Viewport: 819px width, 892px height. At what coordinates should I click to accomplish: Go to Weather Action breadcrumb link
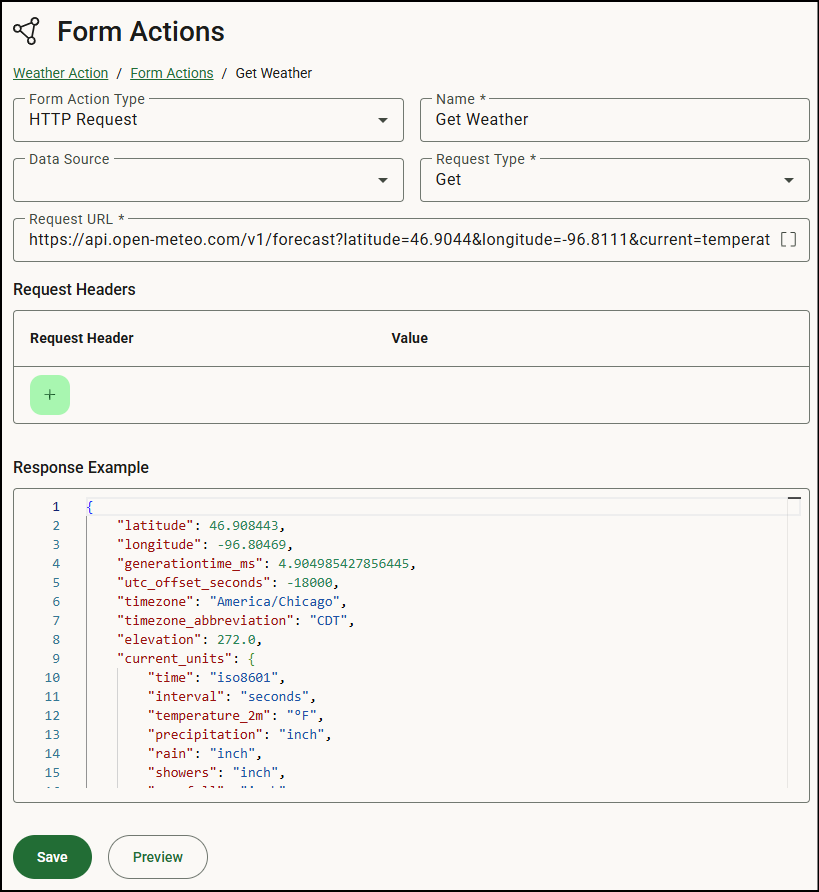pyautogui.click(x=61, y=73)
